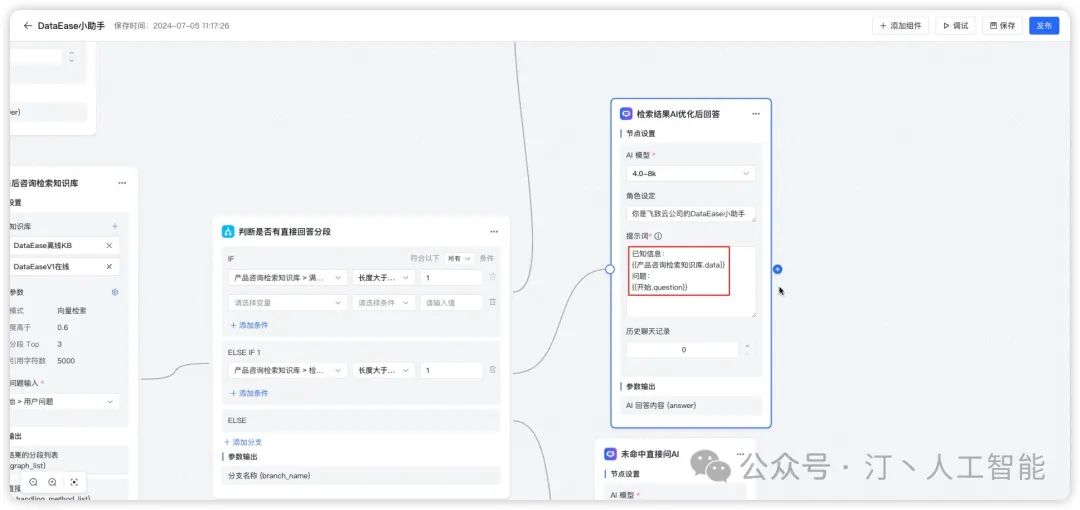This screenshot has height=510, width=1080.
Task: Click the 向量检索 mode value
Action: coord(72,311)
